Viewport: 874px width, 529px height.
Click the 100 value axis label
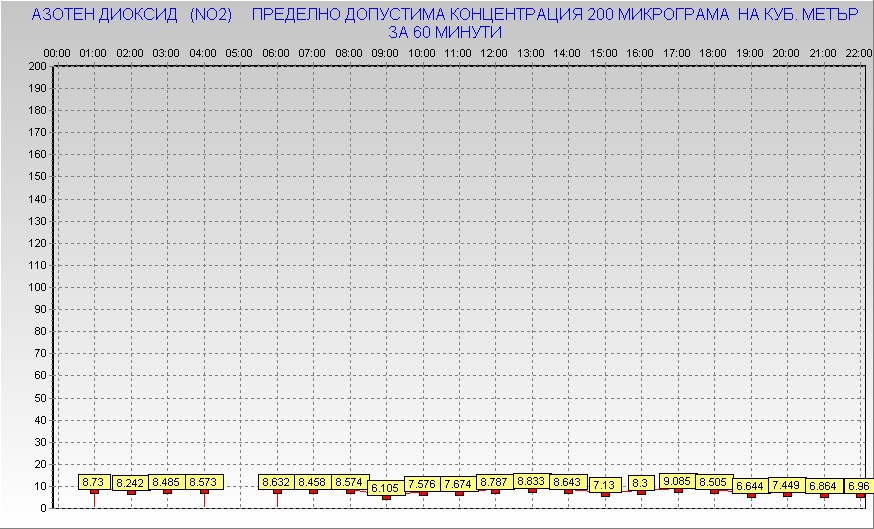pyautogui.click(x=37, y=287)
